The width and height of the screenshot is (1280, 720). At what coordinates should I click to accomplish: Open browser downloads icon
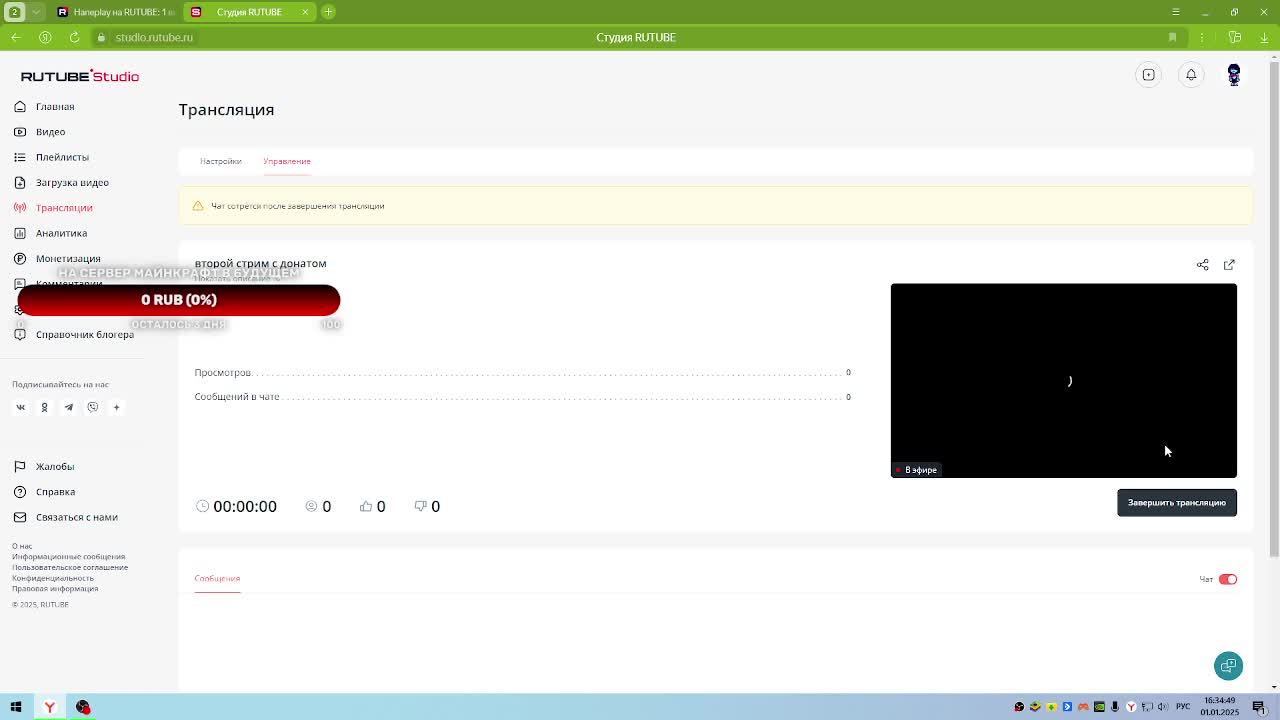point(1264,37)
